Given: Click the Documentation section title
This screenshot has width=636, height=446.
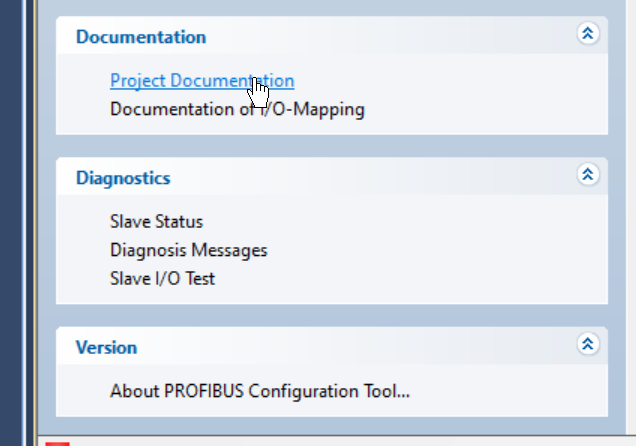Looking at the screenshot, I should [x=141, y=37].
